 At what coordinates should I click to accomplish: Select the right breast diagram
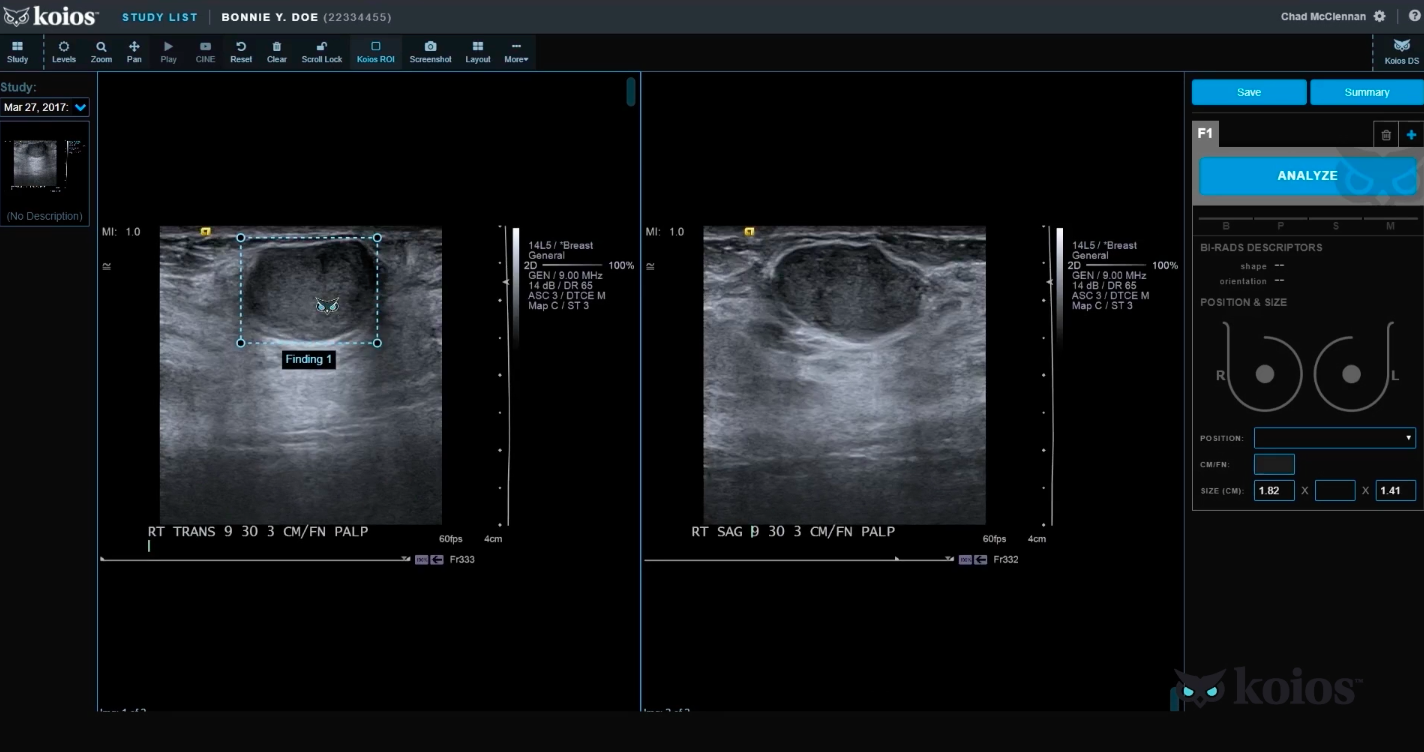click(x=1264, y=374)
